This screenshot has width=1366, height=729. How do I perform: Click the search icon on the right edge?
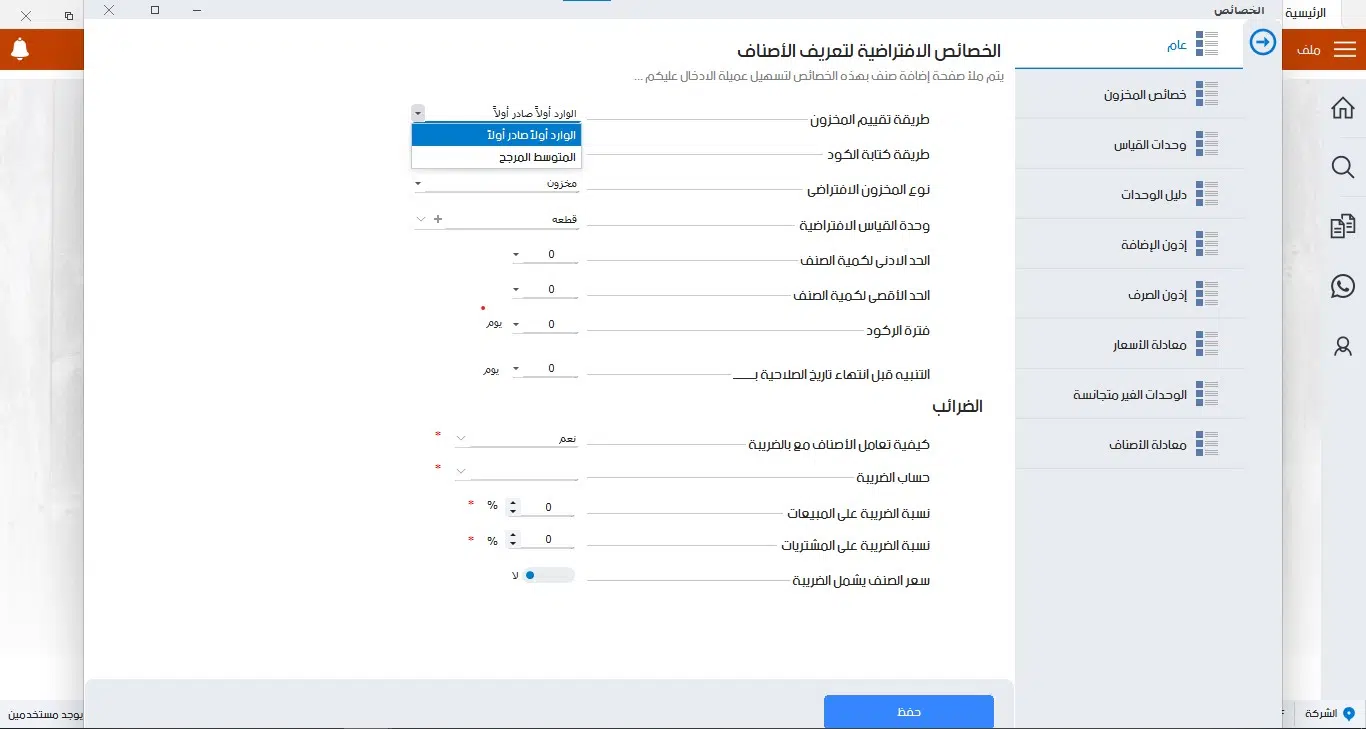1342,167
